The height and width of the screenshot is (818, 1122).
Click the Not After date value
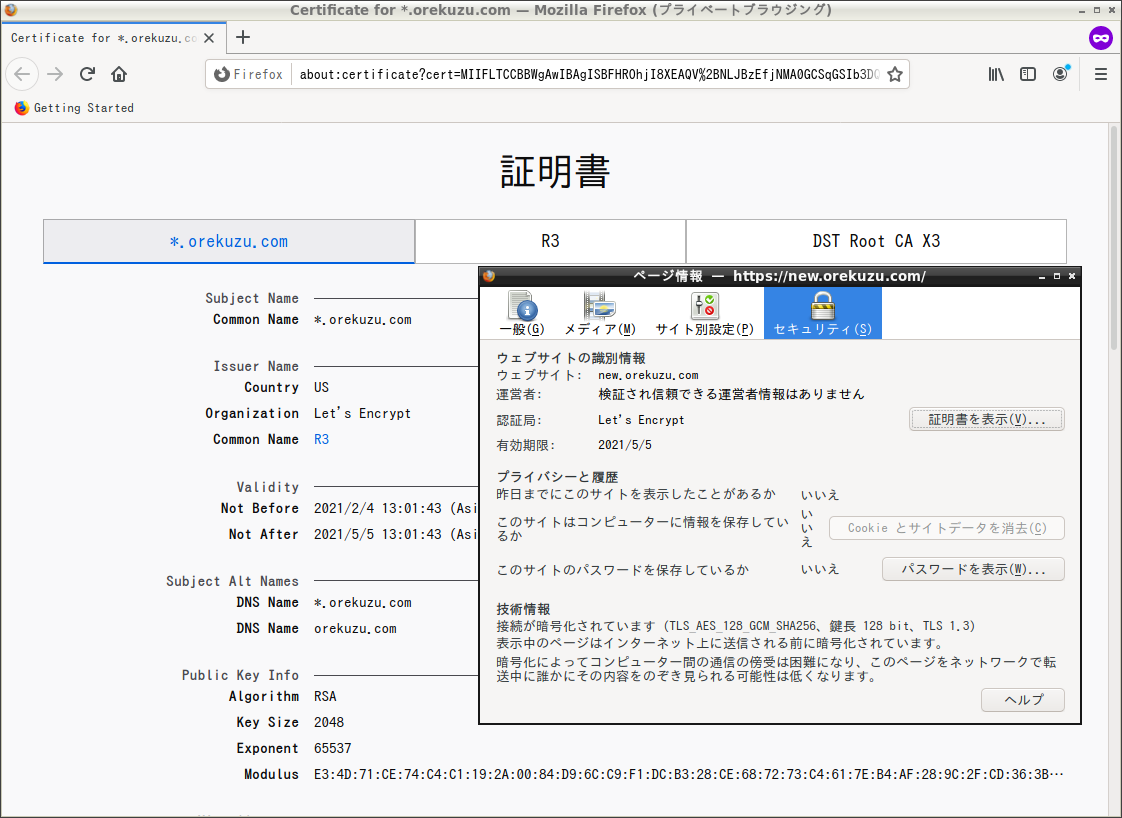395,534
